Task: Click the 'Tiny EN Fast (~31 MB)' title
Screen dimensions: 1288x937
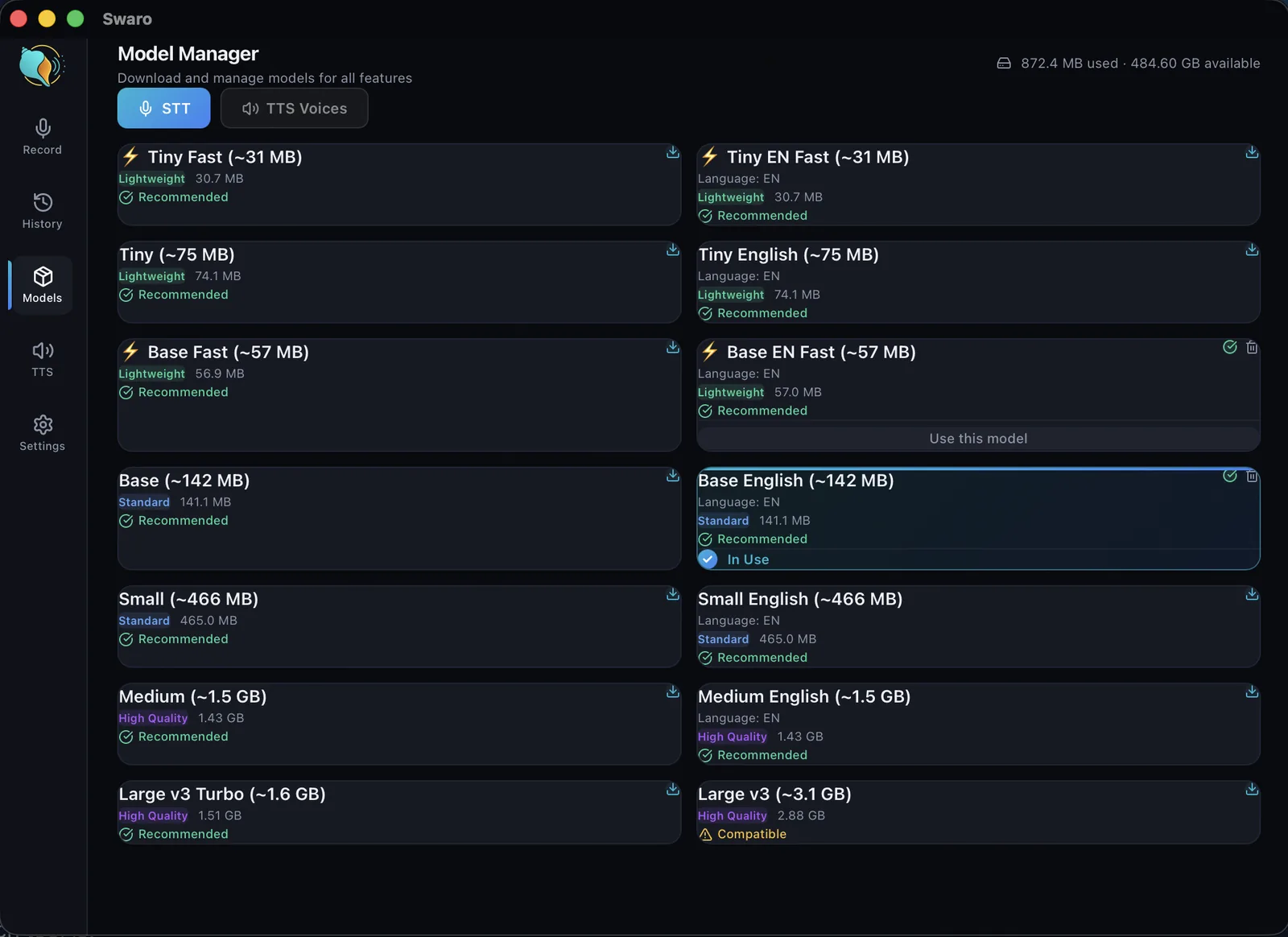Action: 818,157
